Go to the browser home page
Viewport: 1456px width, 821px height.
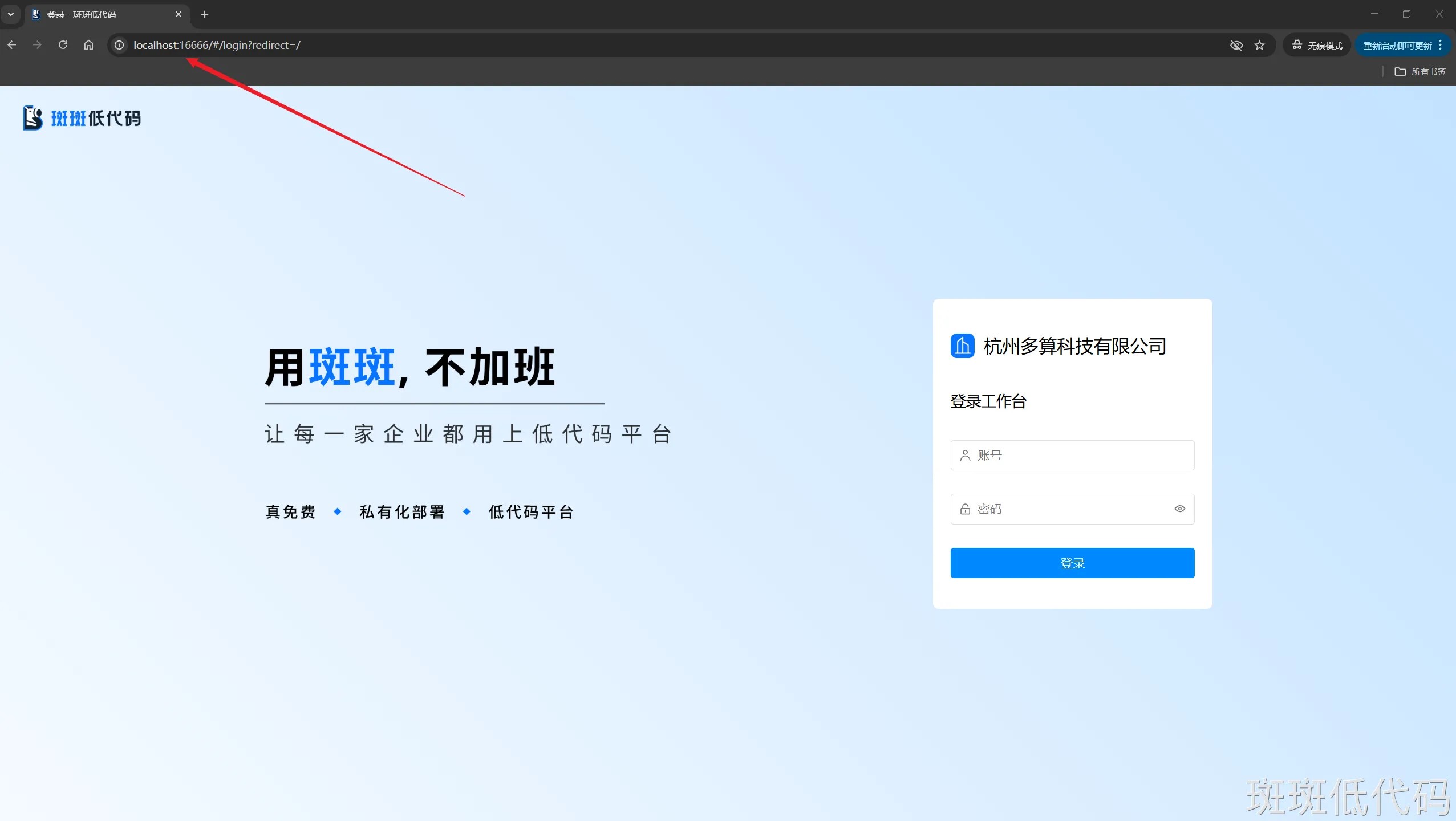[88, 45]
